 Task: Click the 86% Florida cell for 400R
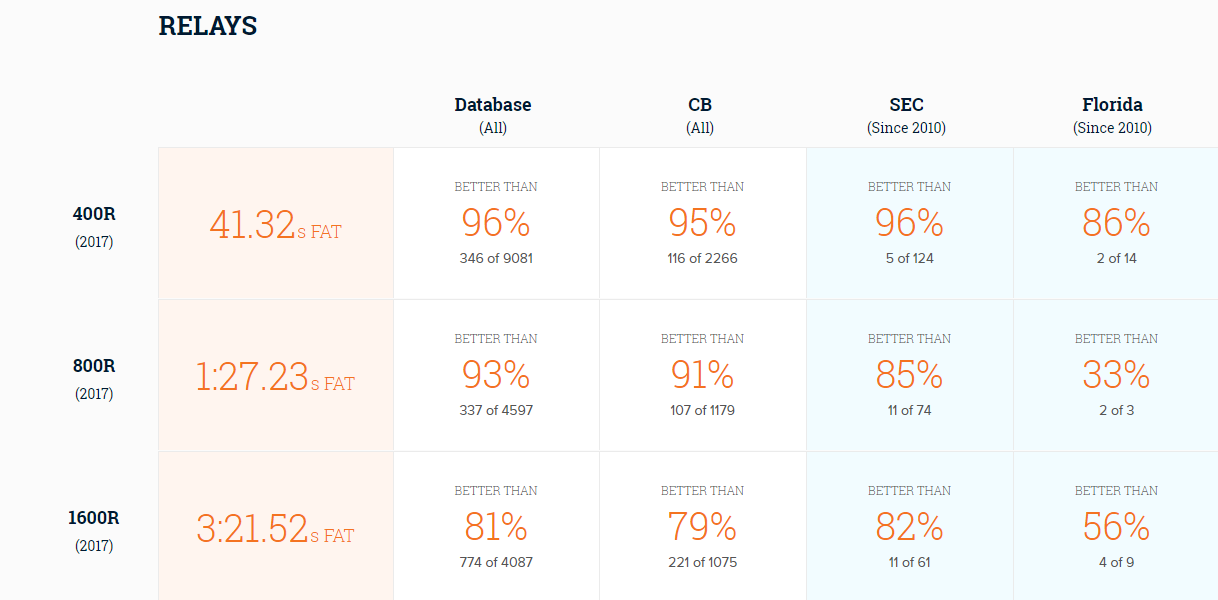click(x=1116, y=224)
